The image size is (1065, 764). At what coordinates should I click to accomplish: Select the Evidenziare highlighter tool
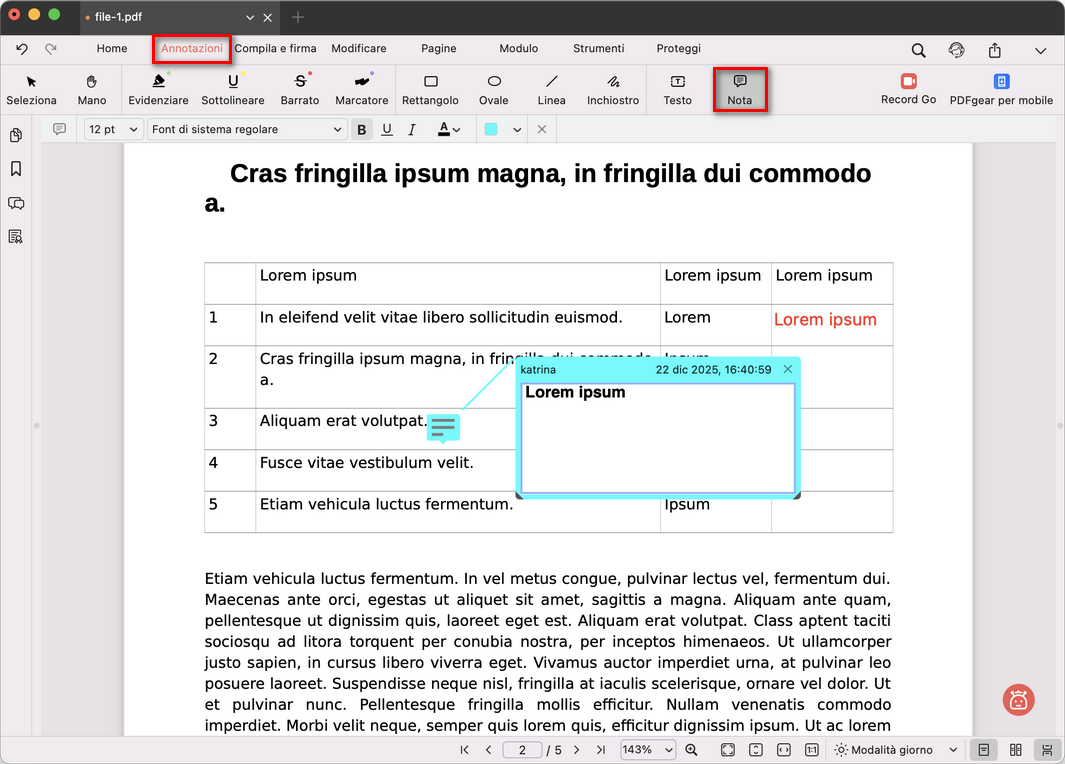(x=158, y=88)
